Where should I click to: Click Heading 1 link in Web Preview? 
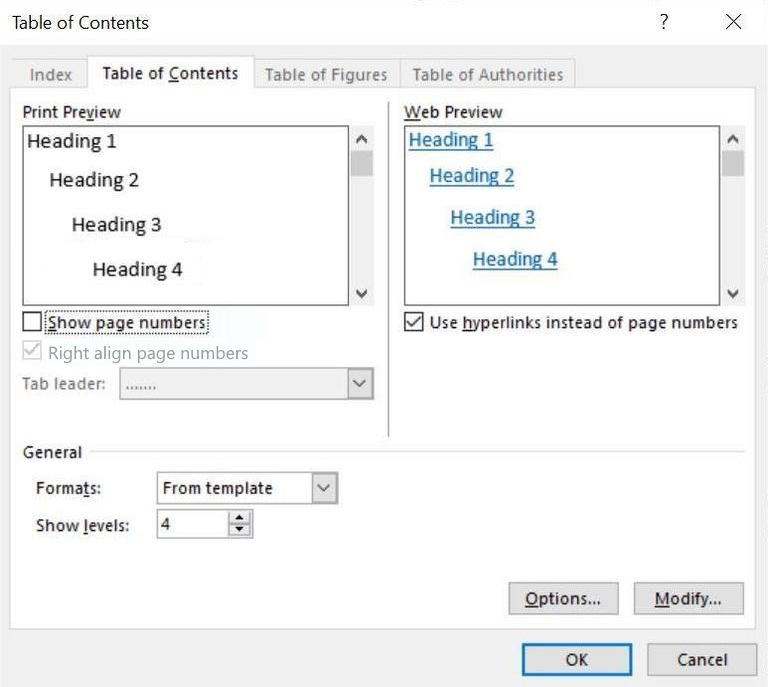coord(451,140)
